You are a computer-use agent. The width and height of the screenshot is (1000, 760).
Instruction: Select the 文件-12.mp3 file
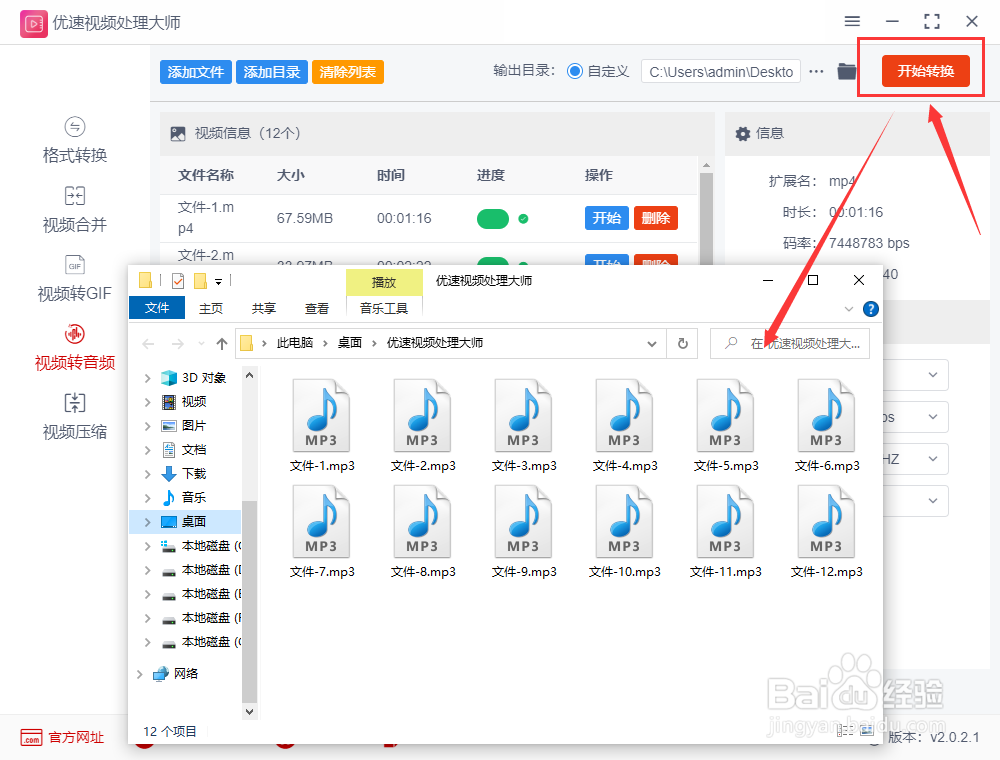pyautogui.click(x=827, y=532)
